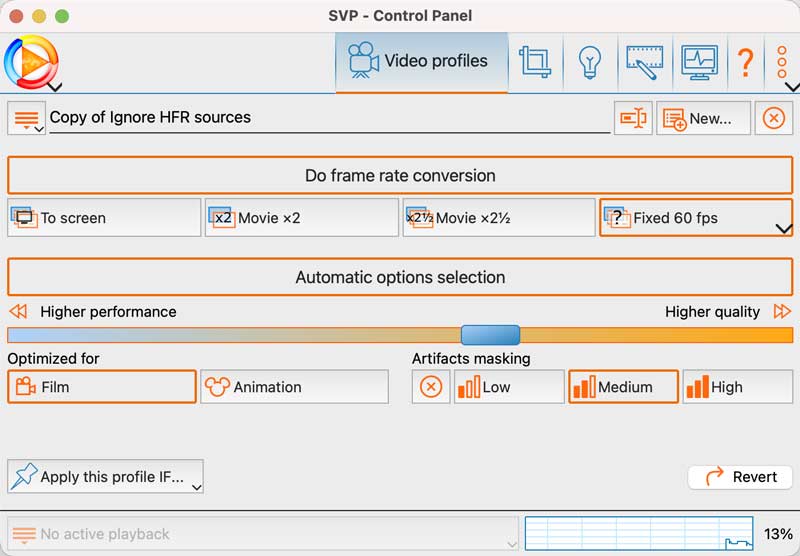
Task: Open the profile list dropdown menu
Action: tap(26, 118)
